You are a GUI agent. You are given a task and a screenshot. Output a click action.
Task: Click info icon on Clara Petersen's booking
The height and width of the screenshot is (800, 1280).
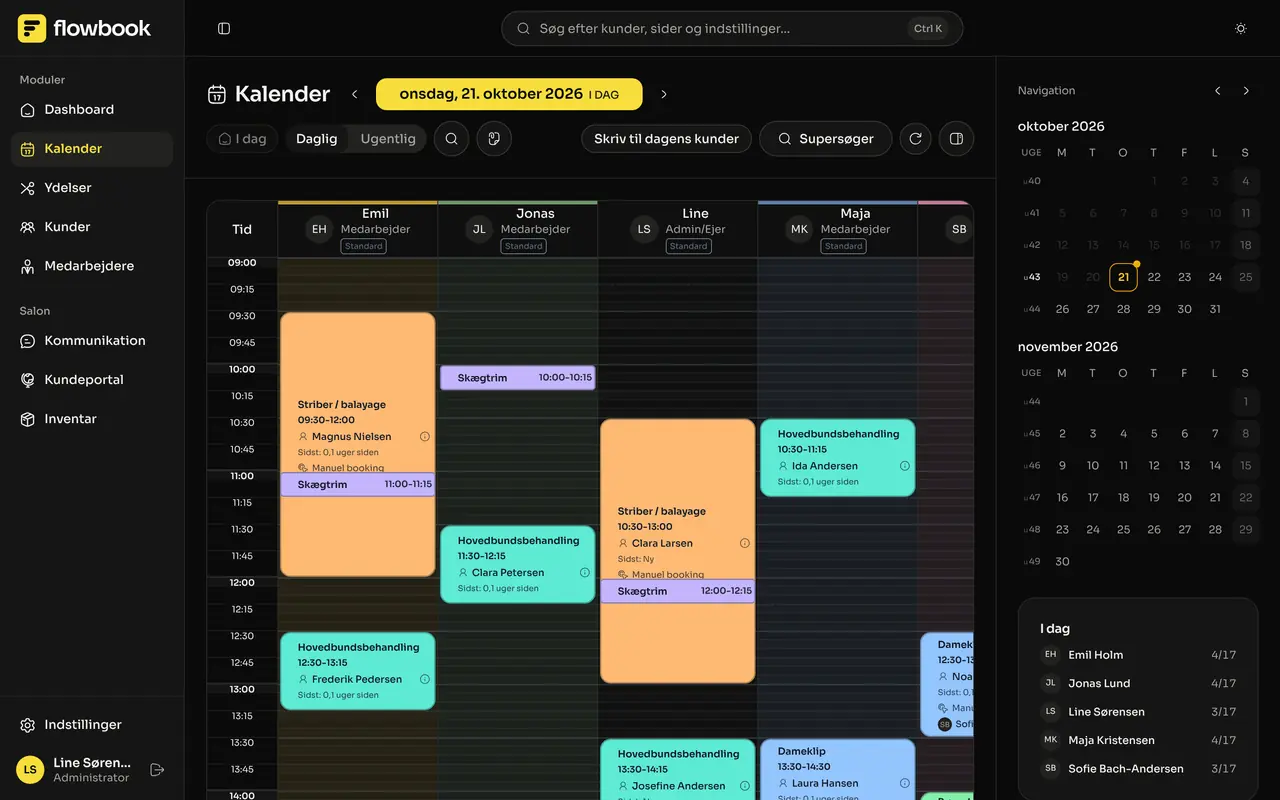[585, 573]
